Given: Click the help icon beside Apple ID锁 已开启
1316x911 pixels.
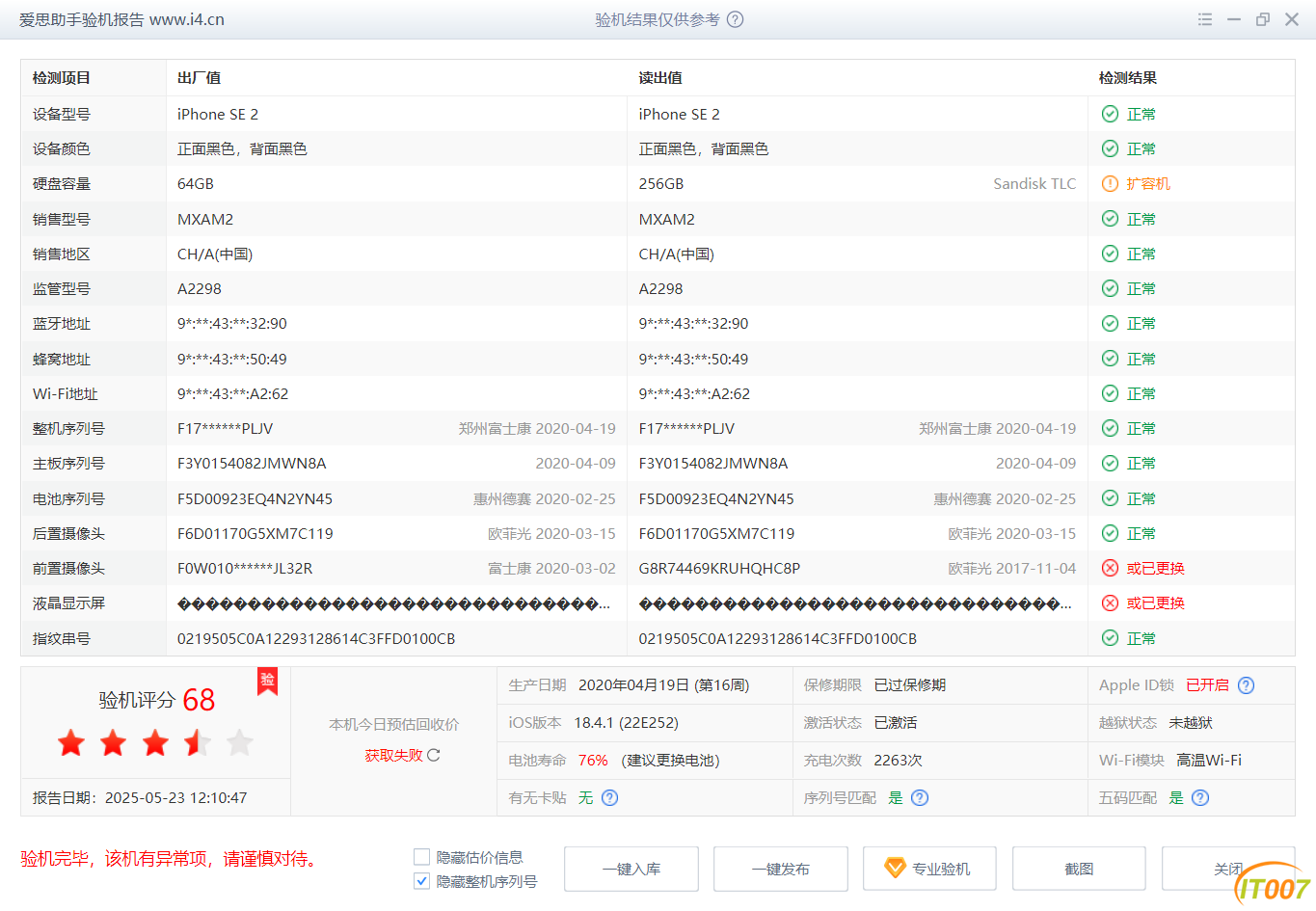Looking at the screenshot, I should 1246,685.
